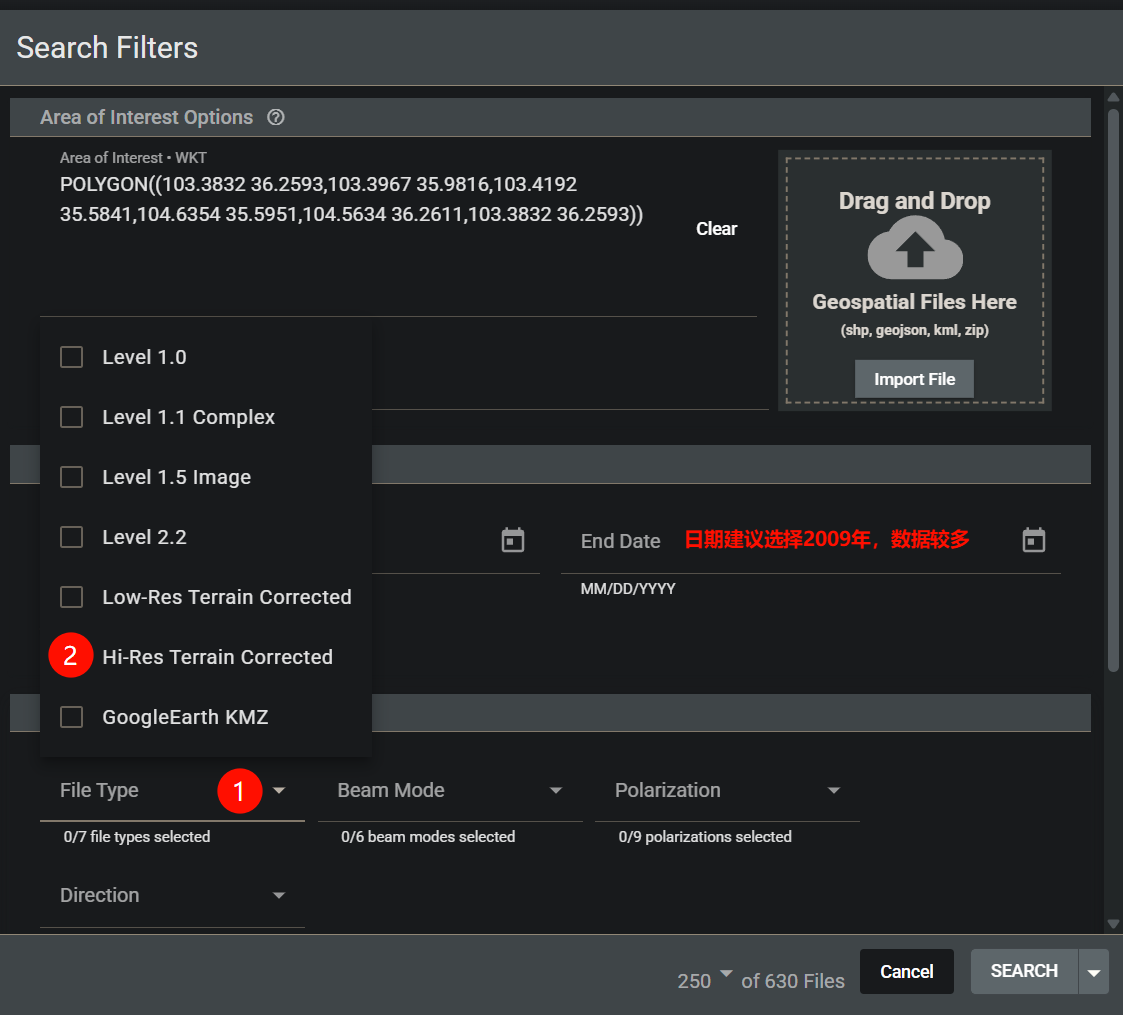
Task: Check the Level 1.0 checkbox
Action: 72,357
